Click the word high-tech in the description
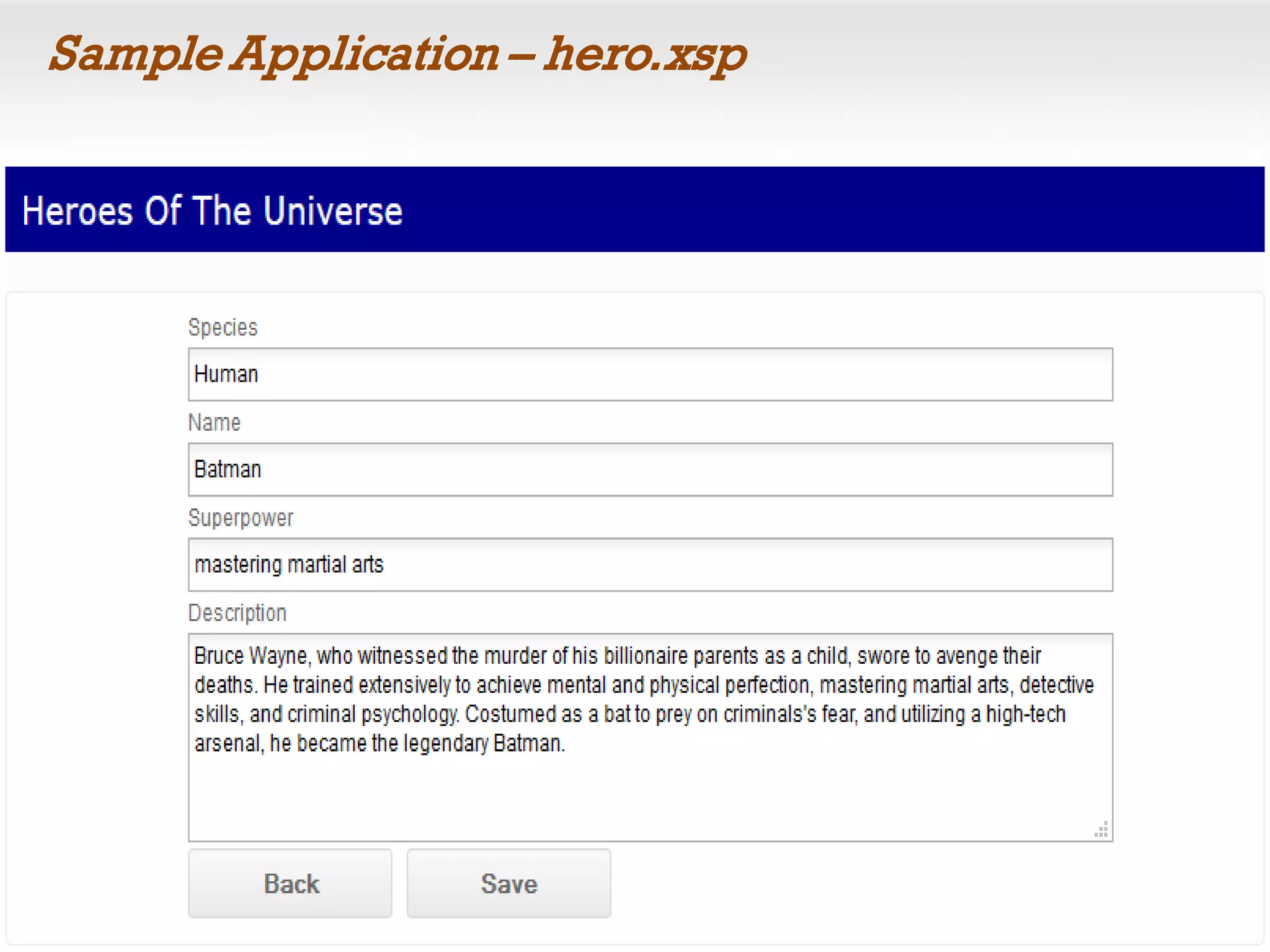This screenshot has width=1270, height=952. pyautogui.click(x=1026, y=714)
